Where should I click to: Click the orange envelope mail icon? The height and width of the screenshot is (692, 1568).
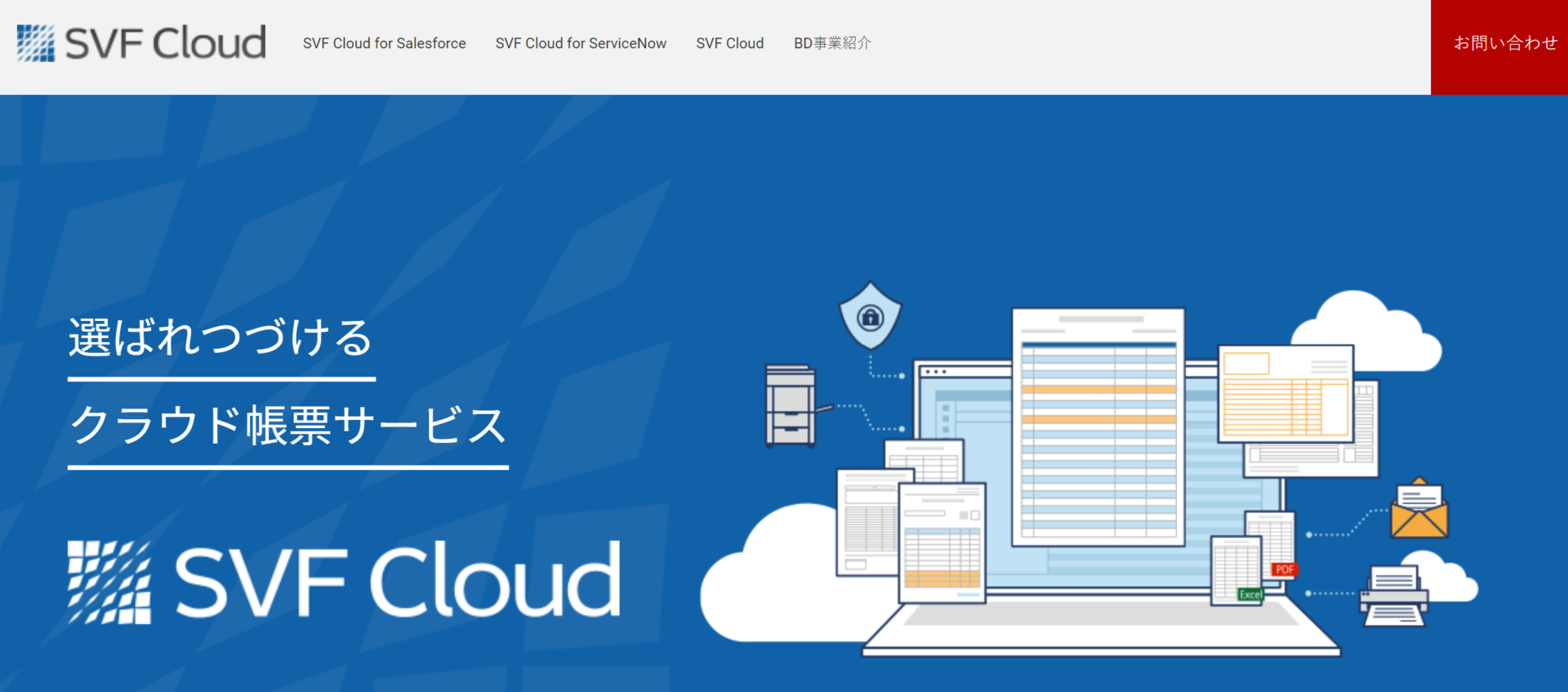coord(1419,509)
